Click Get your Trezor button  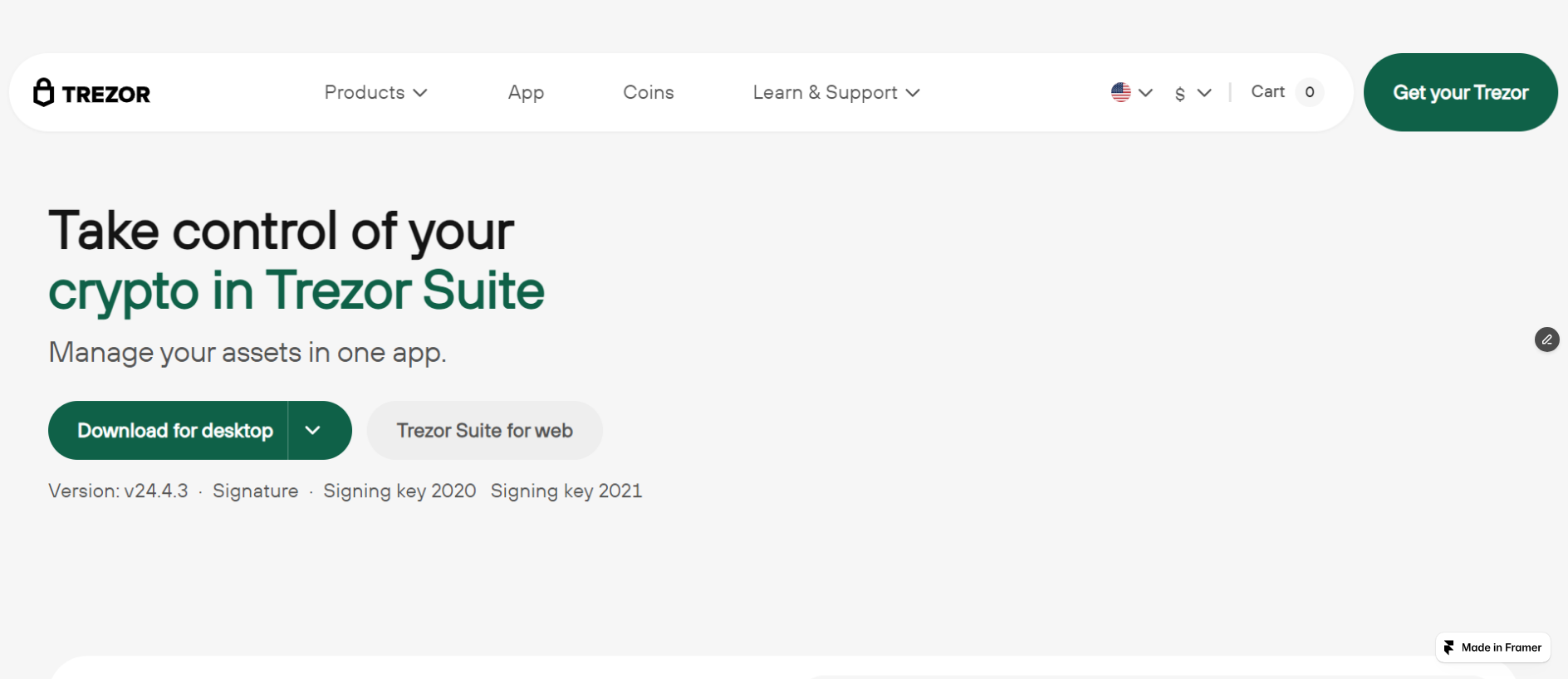[1460, 92]
